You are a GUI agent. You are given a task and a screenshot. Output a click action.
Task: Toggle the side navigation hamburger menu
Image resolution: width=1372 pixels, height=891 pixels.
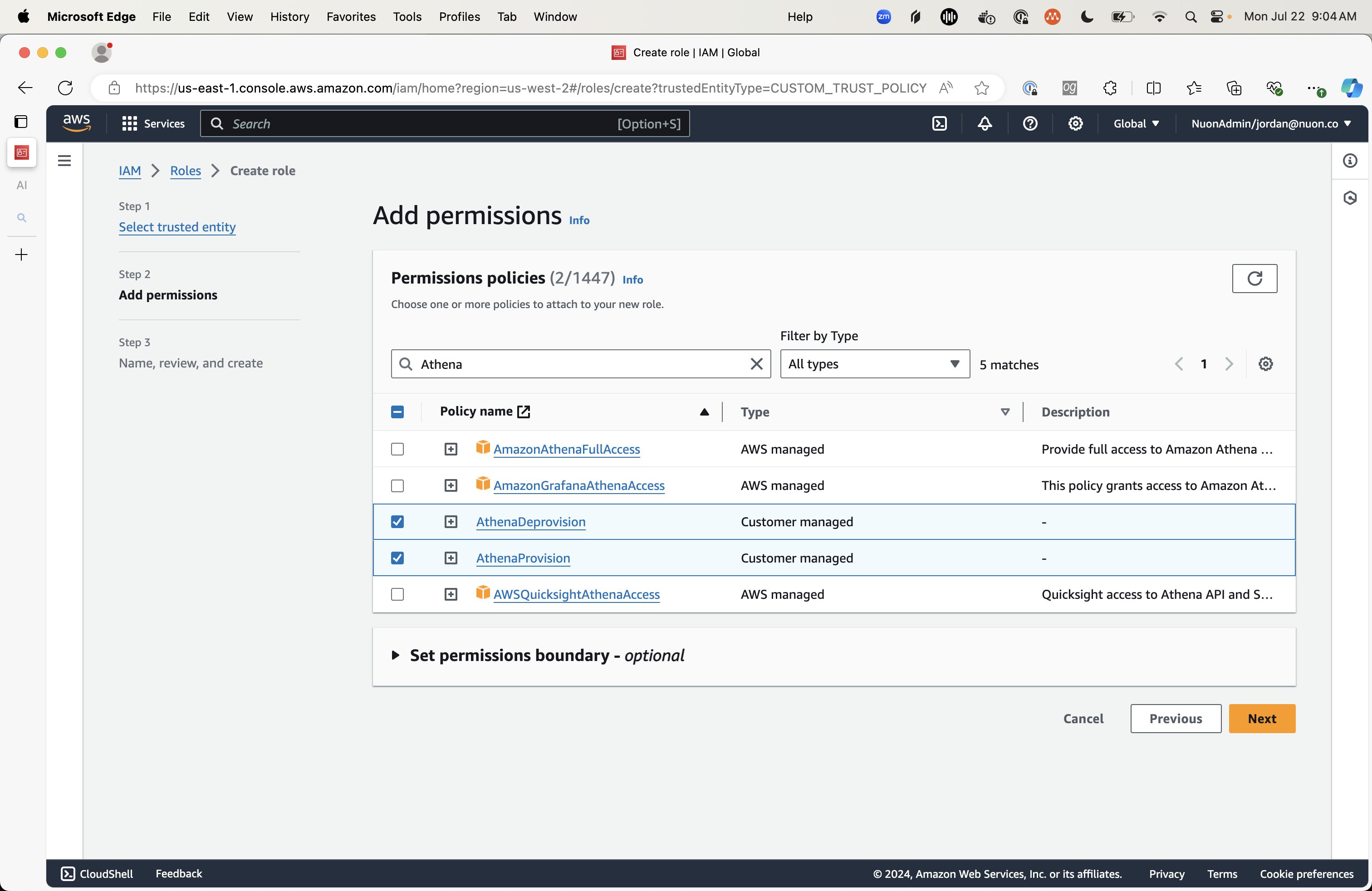click(x=64, y=161)
